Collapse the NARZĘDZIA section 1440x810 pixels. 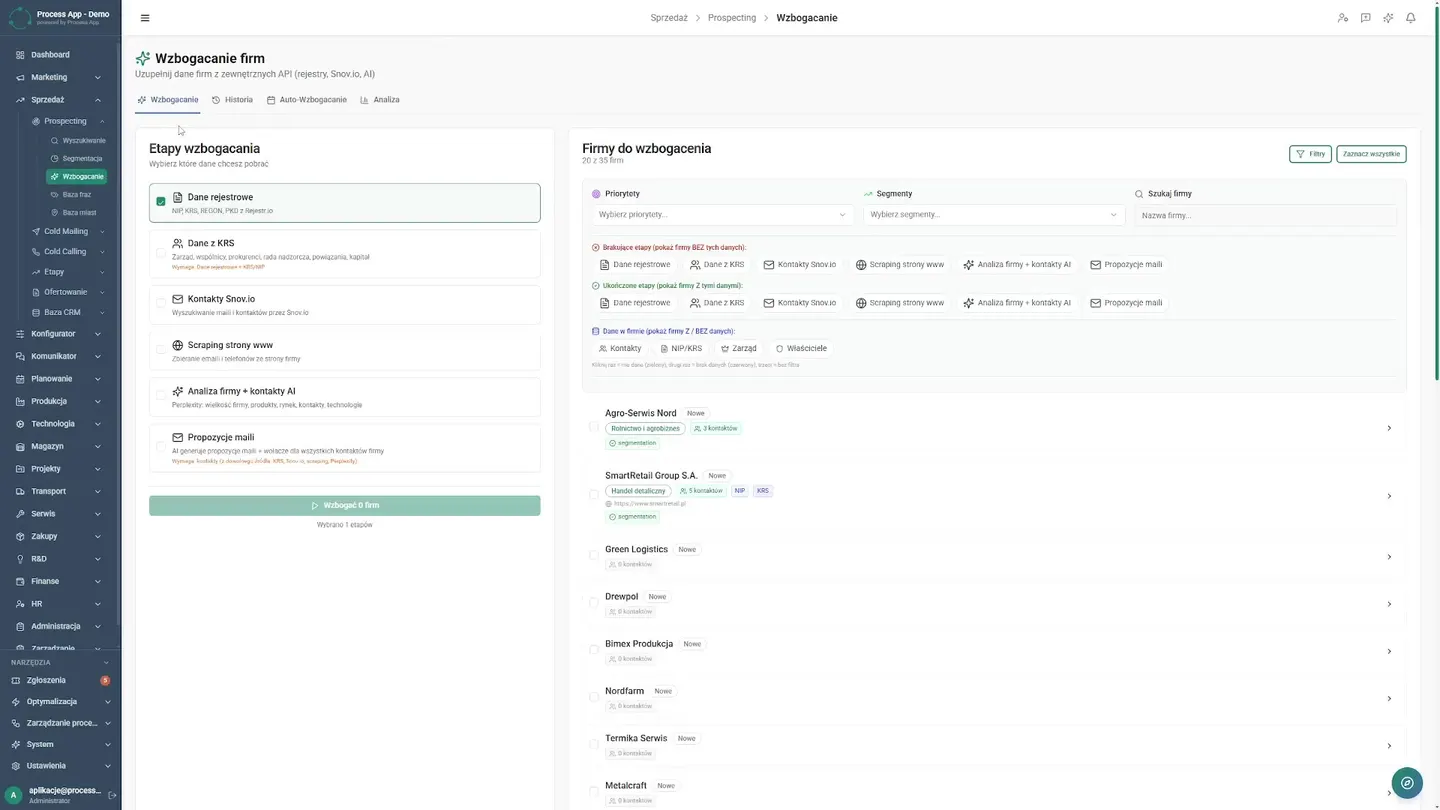[106, 662]
